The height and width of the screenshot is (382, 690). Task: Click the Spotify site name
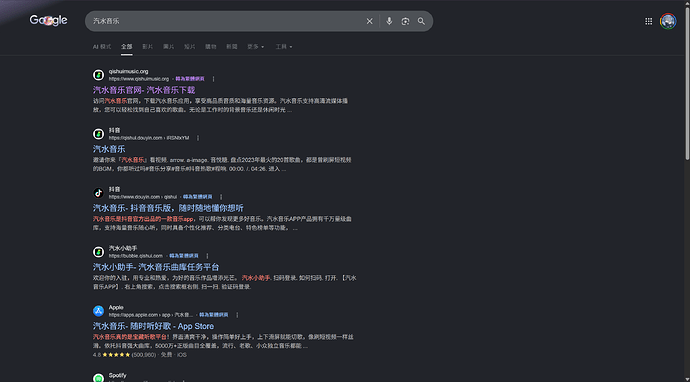coord(117,375)
